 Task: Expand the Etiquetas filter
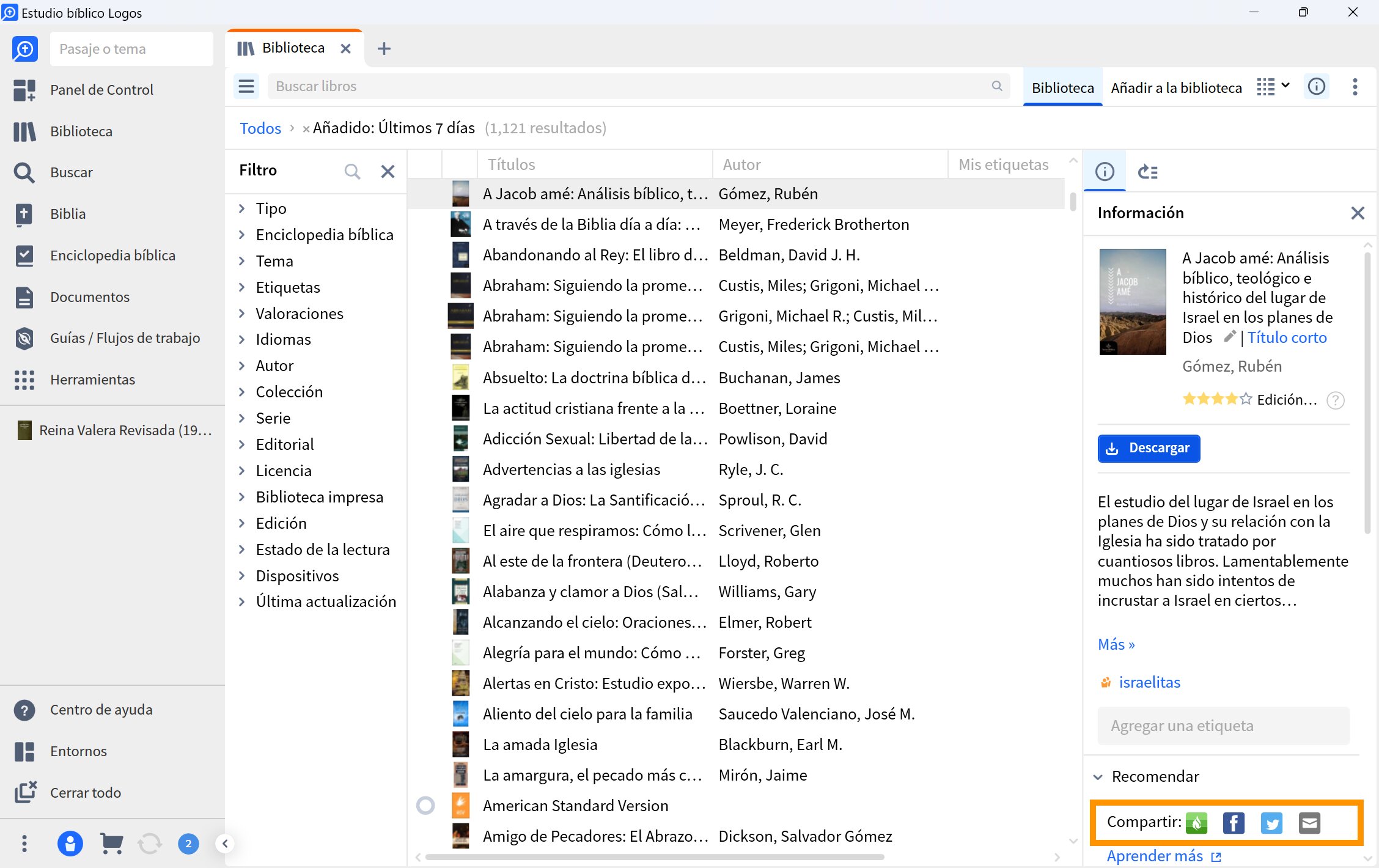pyautogui.click(x=242, y=287)
